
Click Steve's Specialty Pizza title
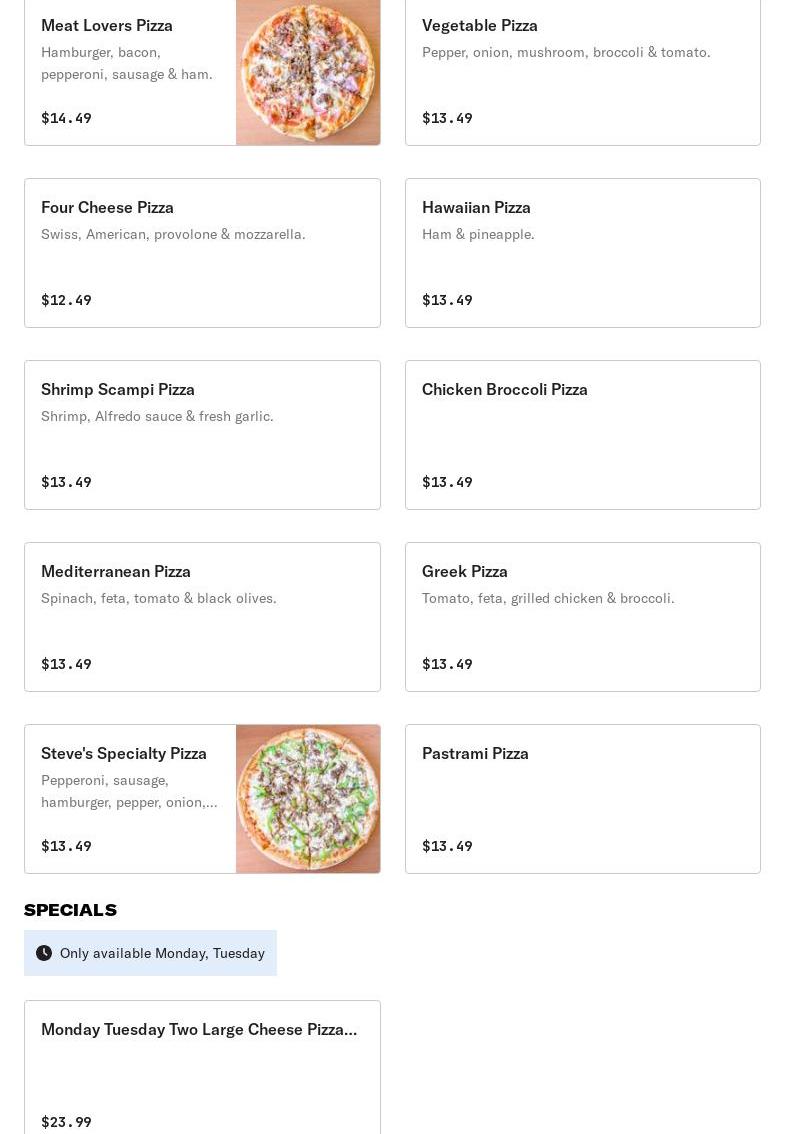[124, 753]
